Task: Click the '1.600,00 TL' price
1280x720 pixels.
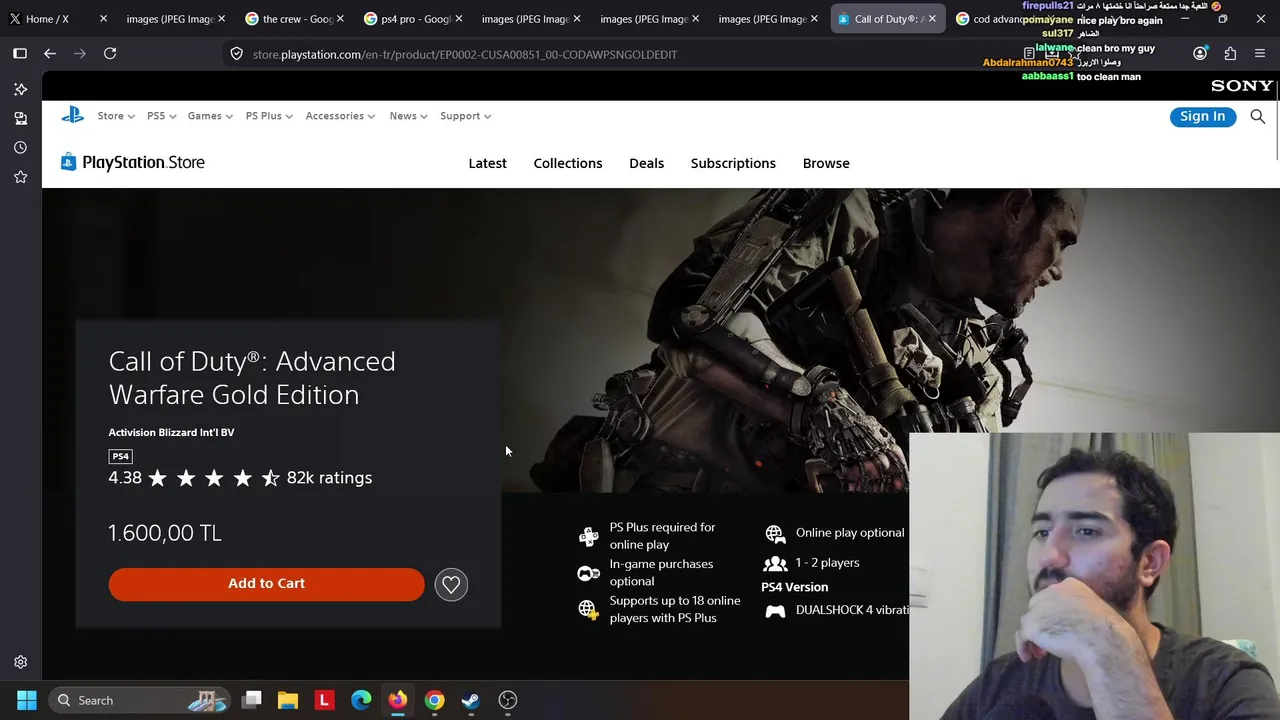Action: [x=165, y=533]
